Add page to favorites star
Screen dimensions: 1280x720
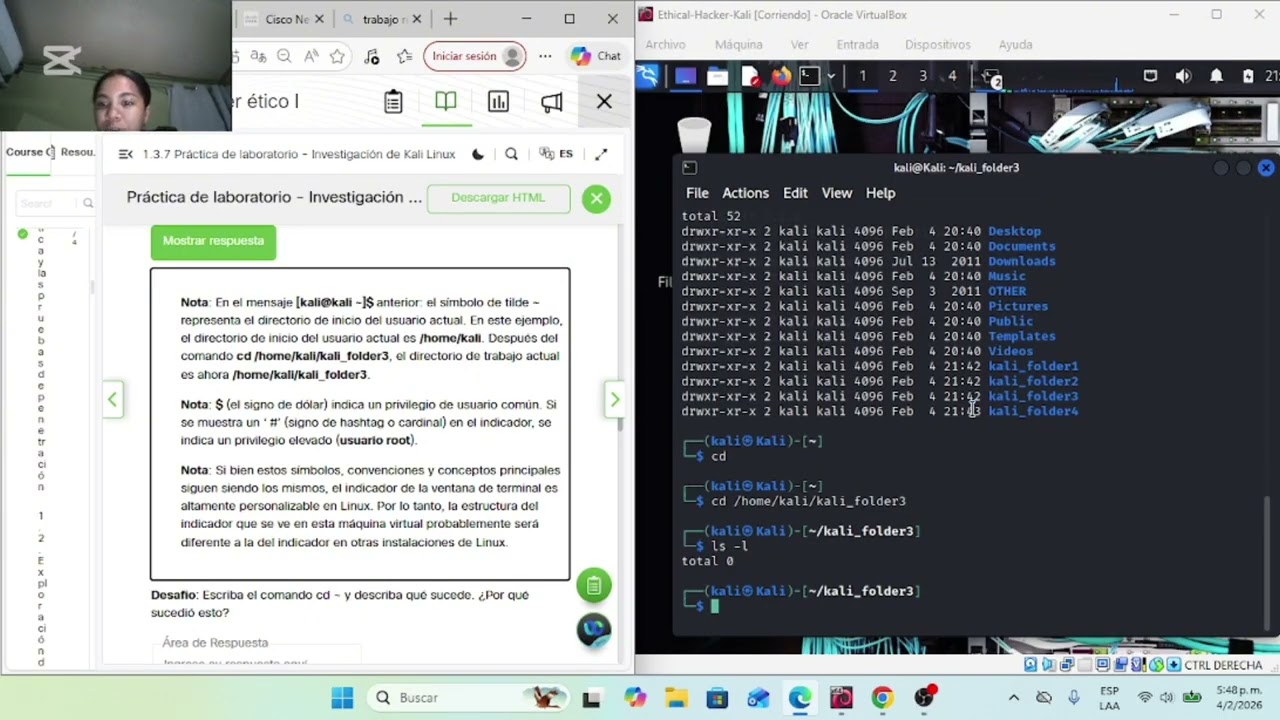(337, 57)
